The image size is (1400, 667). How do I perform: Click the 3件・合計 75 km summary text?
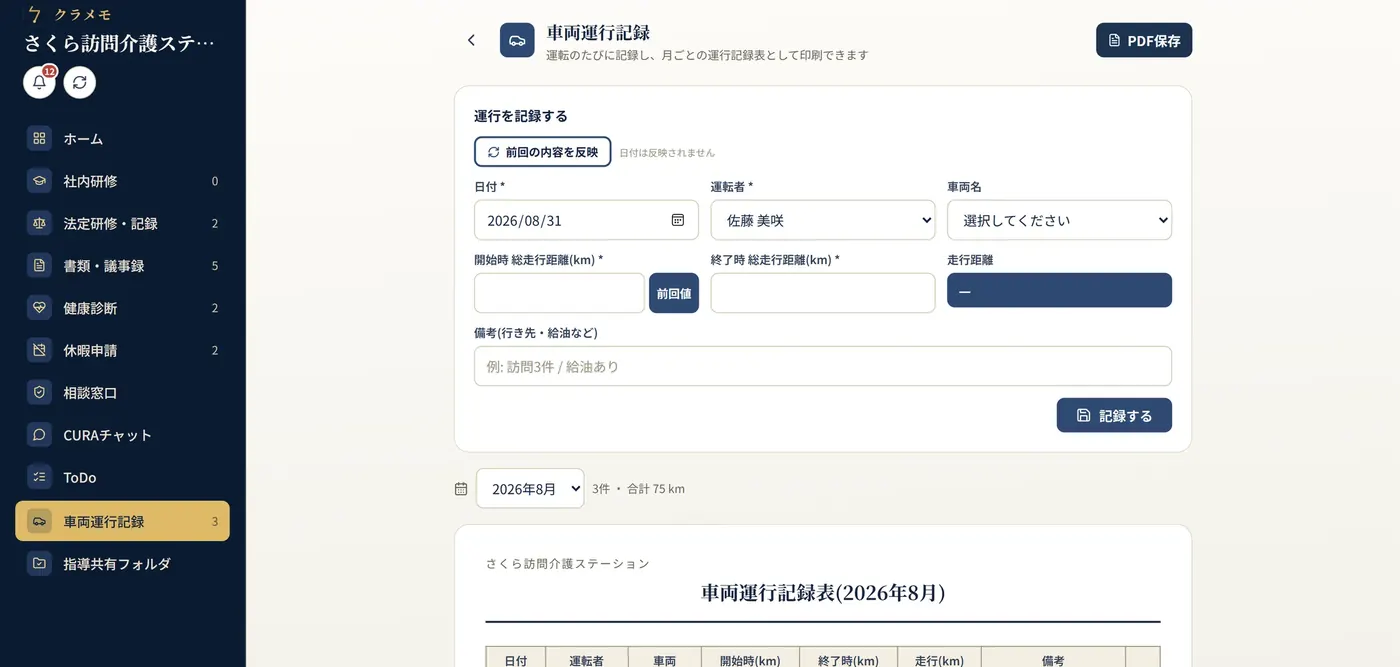(638, 489)
